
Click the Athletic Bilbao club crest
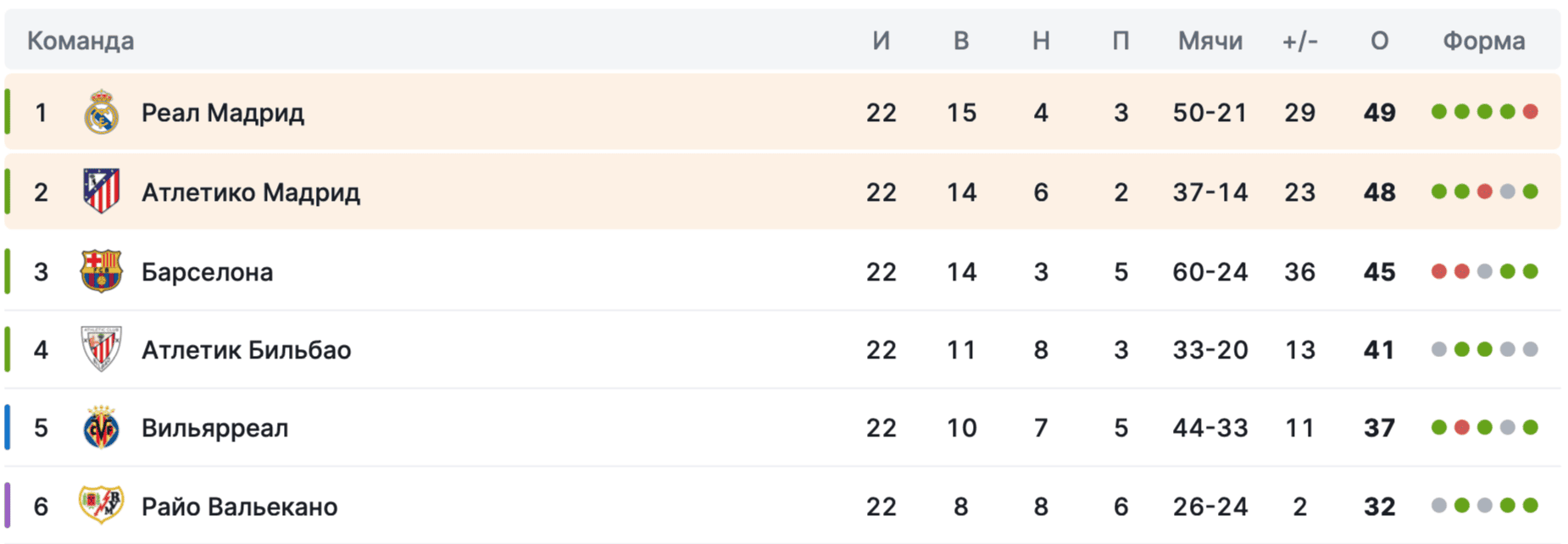(x=101, y=349)
